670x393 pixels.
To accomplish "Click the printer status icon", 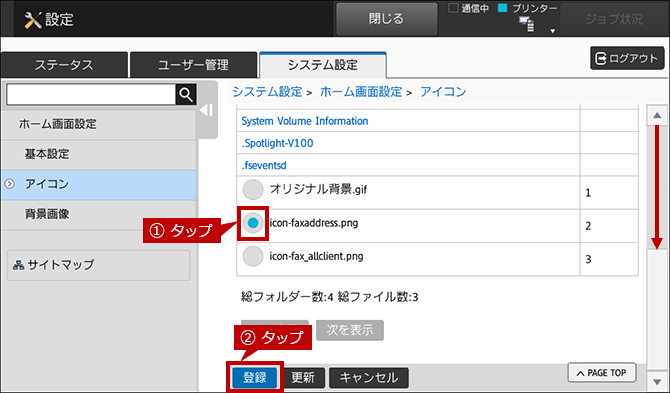I will pyautogui.click(x=526, y=24).
